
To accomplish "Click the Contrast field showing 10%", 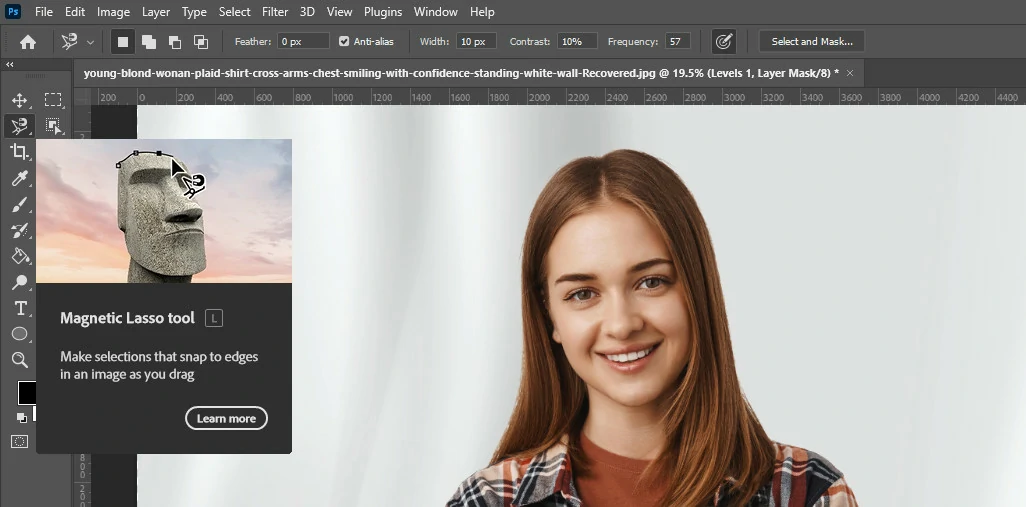I will tap(577, 41).
